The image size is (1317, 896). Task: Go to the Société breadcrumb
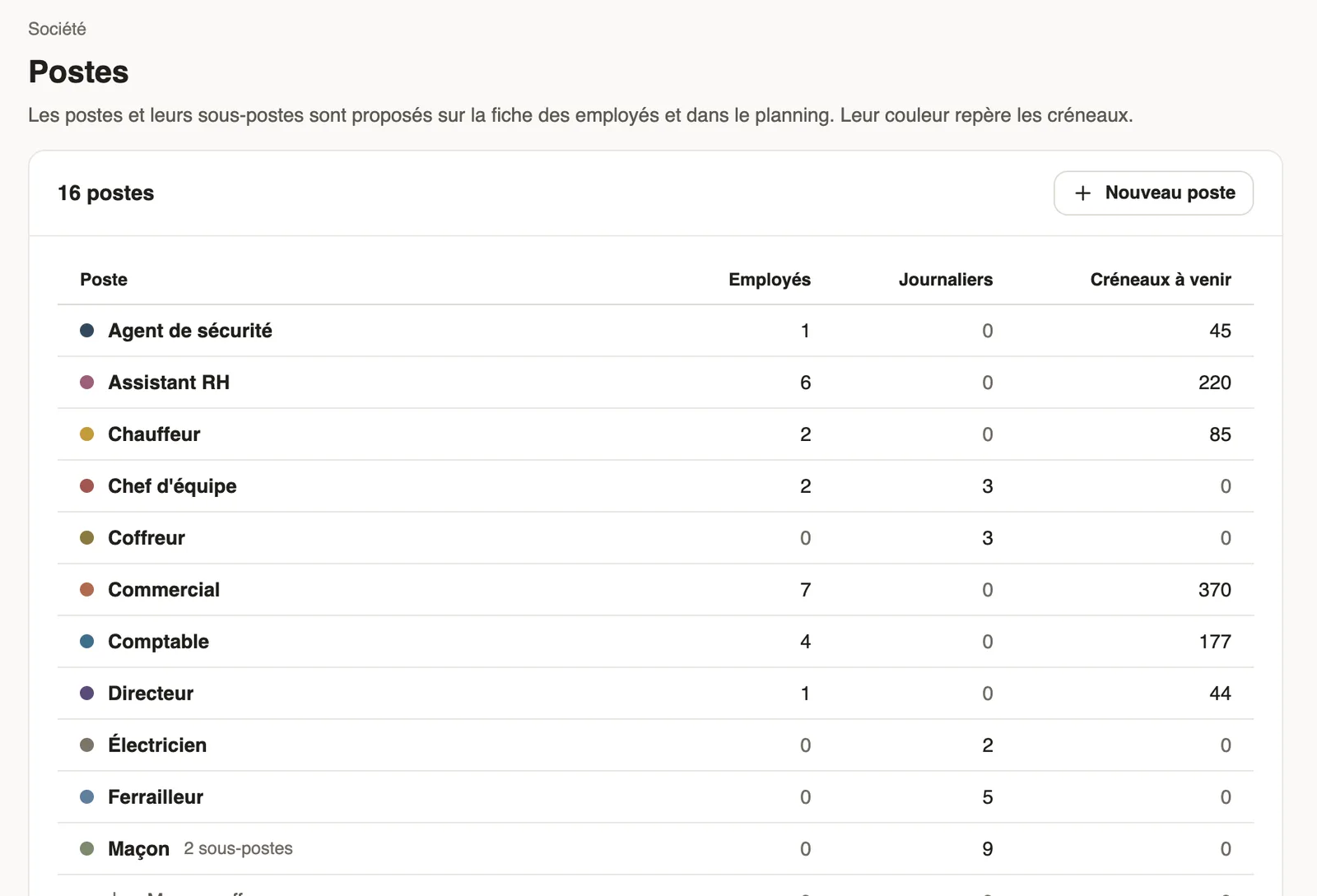pyautogui.click(x=57, y=29)
